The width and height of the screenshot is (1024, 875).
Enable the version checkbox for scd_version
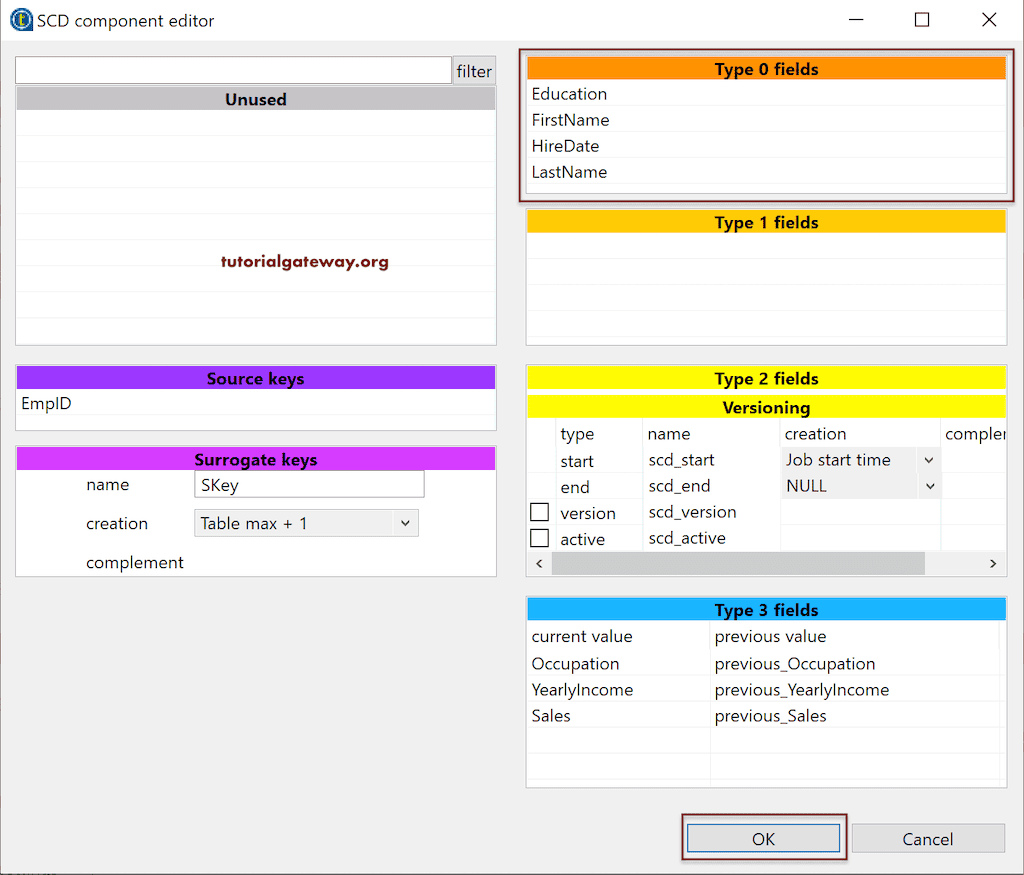[x=539, y=511]
